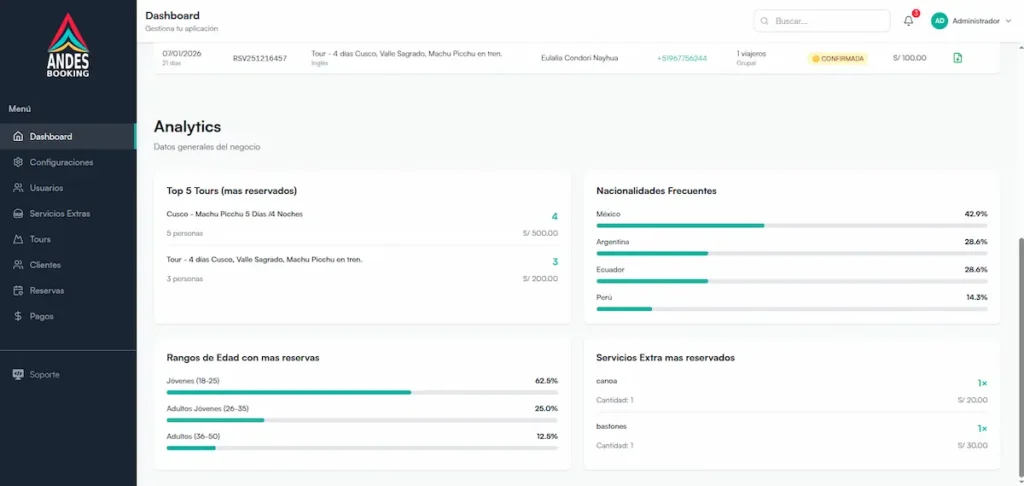Viewport: 1024px width, 486px height.
Task: Go to the Clientes section
Action: click(x=45, y=265)
